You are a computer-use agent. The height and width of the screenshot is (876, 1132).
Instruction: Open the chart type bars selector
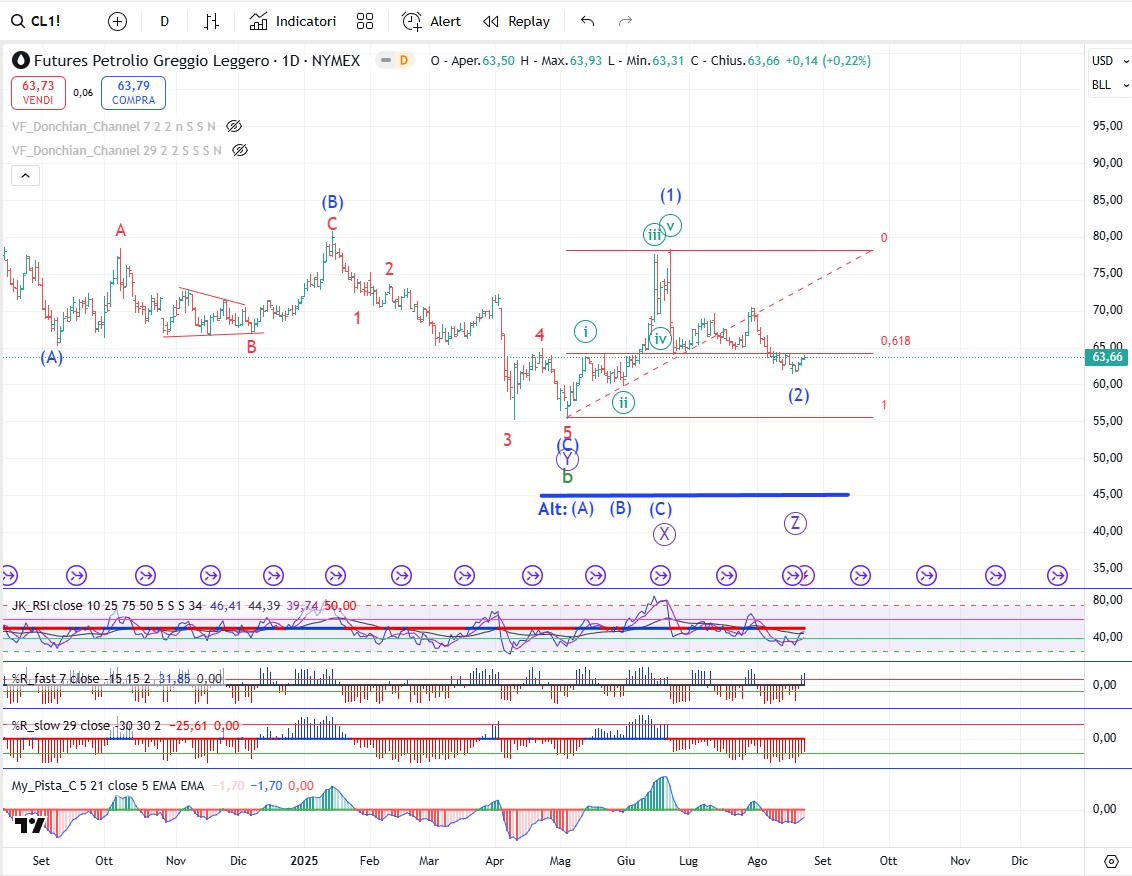[211, 21]
